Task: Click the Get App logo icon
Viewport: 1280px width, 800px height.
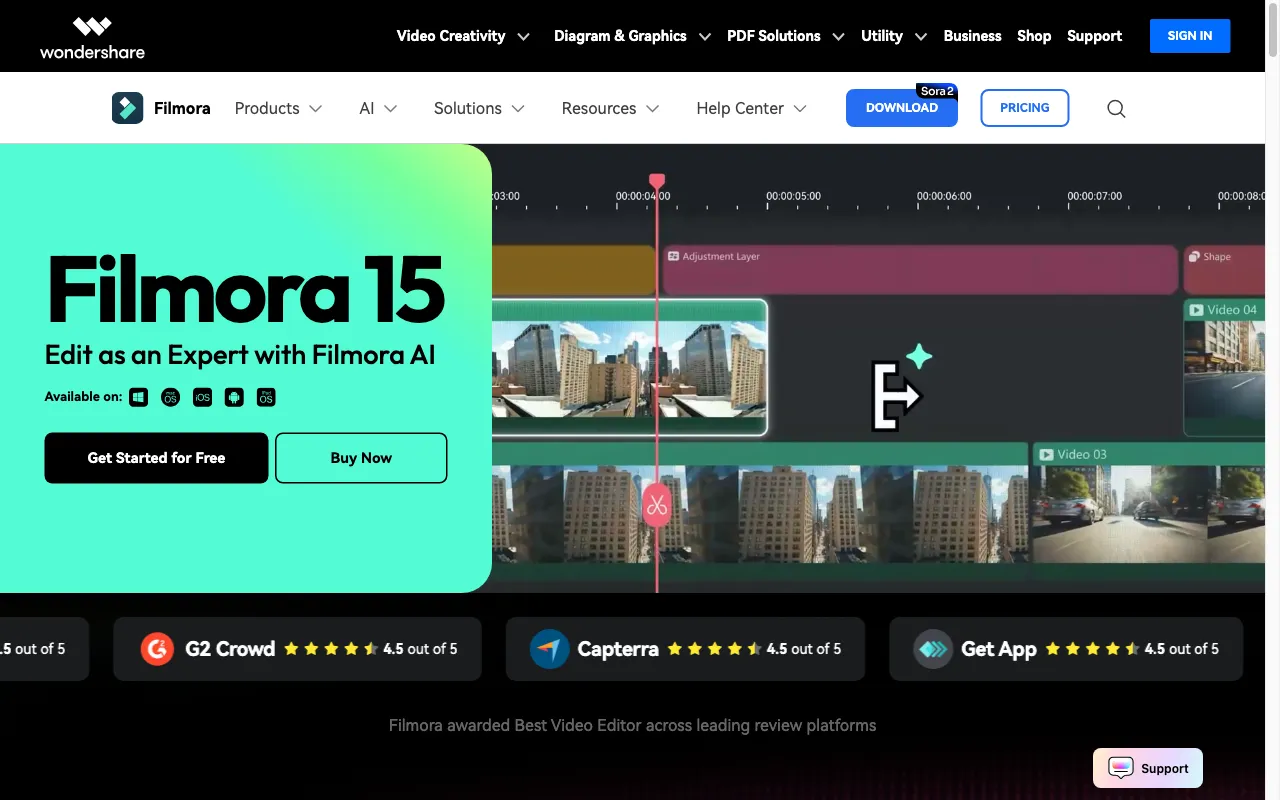Action: pos(933,649)
